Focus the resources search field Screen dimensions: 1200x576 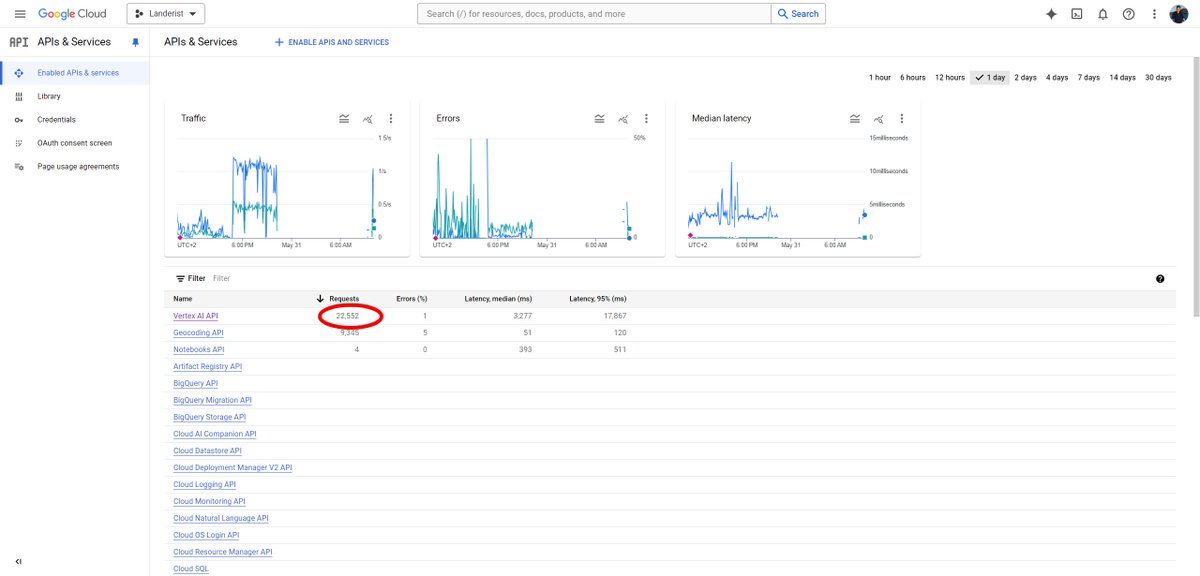(x=594, y=14)
